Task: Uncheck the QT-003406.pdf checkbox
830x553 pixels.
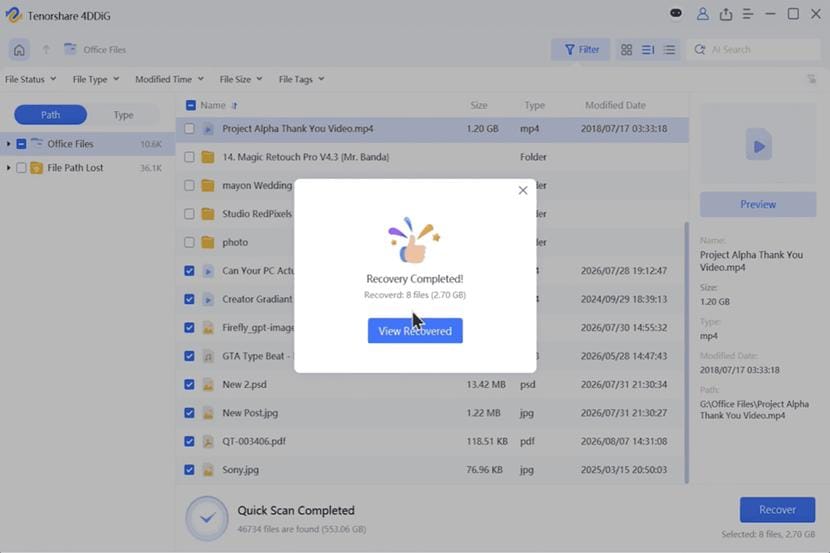Action: point(189,441)
